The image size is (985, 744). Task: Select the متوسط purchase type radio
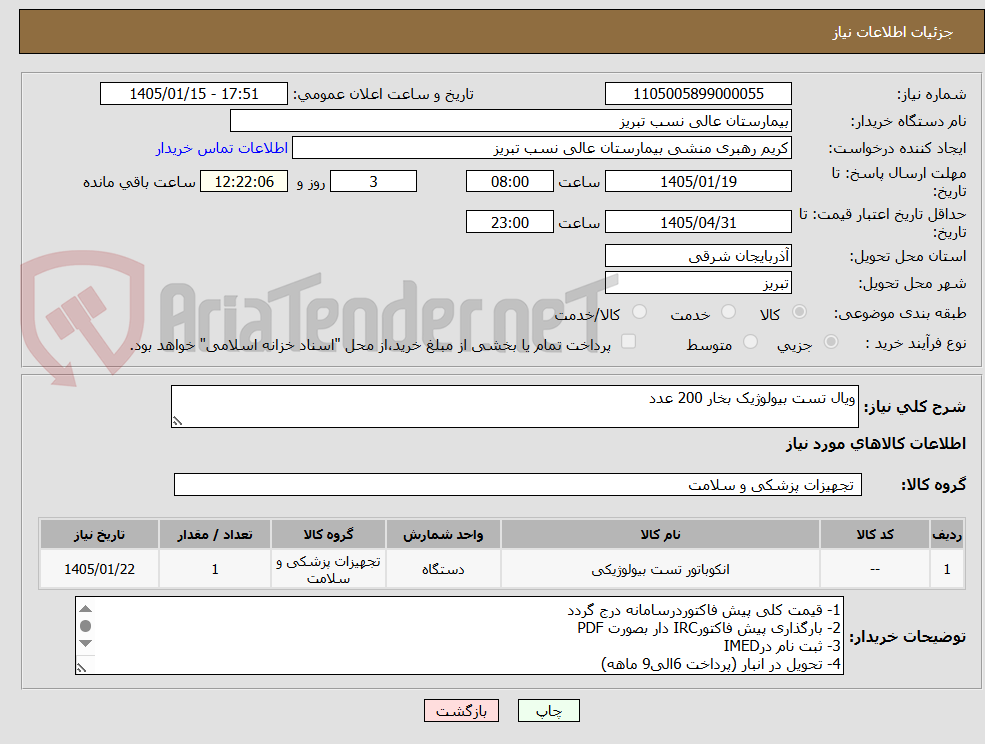point(750,342)
